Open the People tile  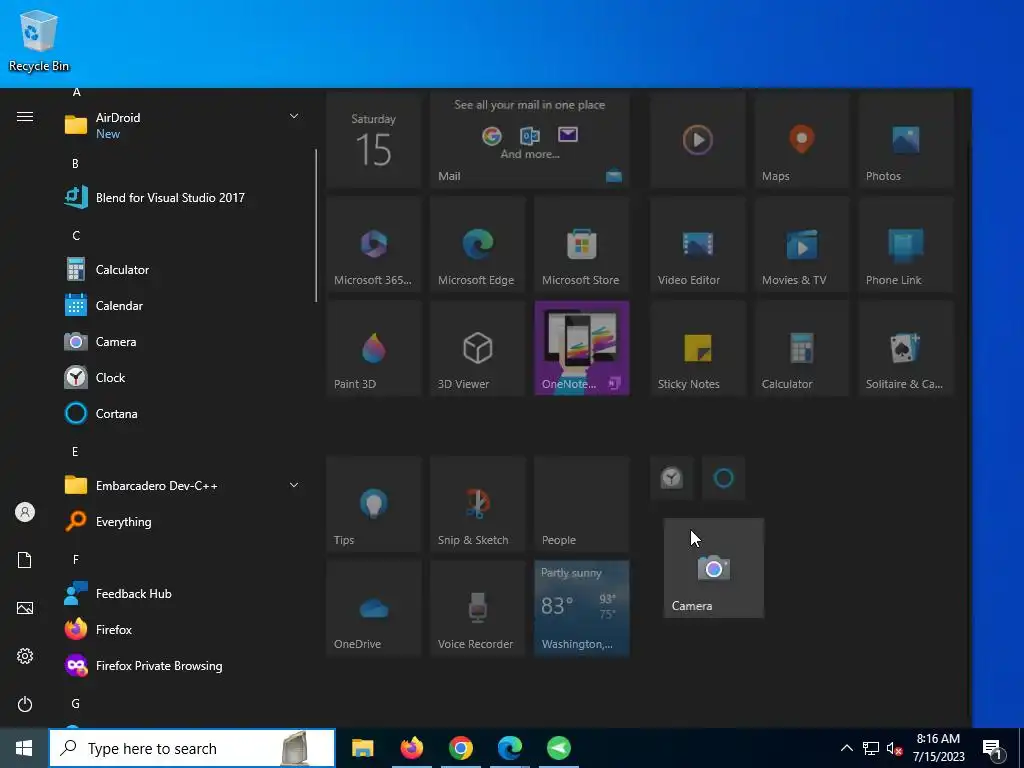pyautogui.click(x=582, y=504)
